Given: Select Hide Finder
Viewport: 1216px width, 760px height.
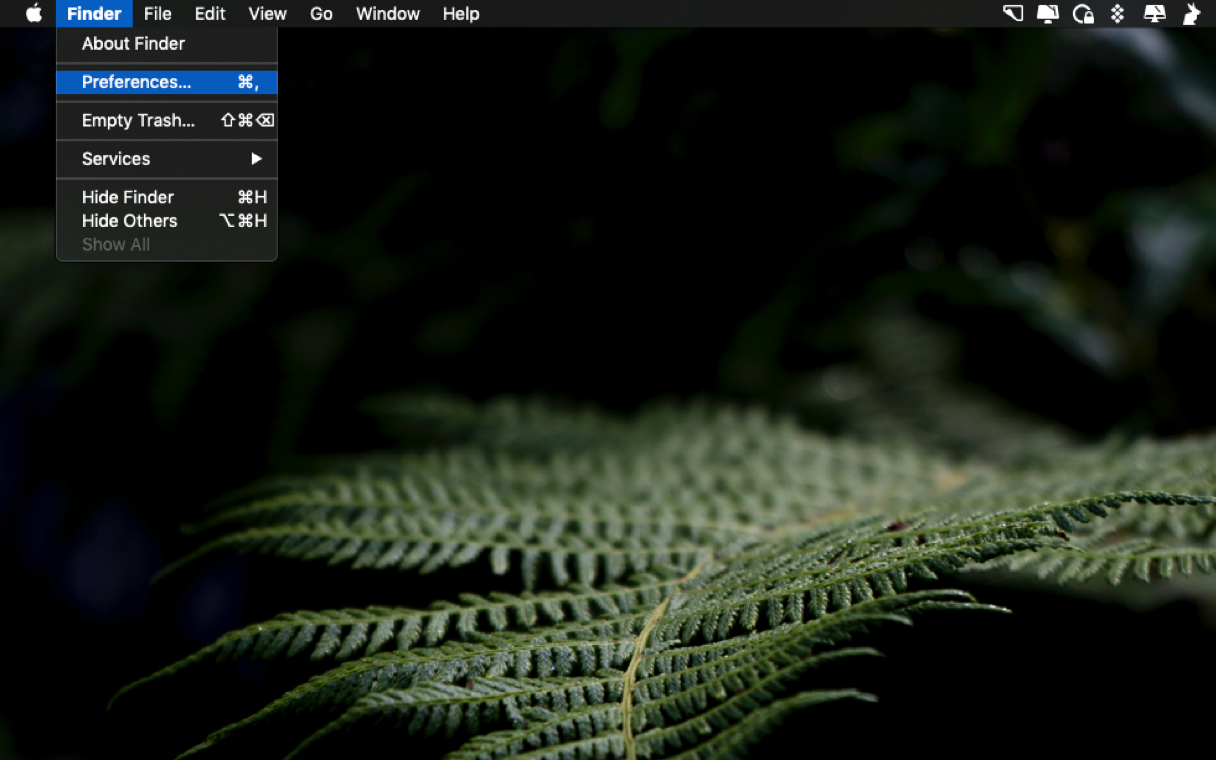Looking at the screenshot, I should [167, 197].
